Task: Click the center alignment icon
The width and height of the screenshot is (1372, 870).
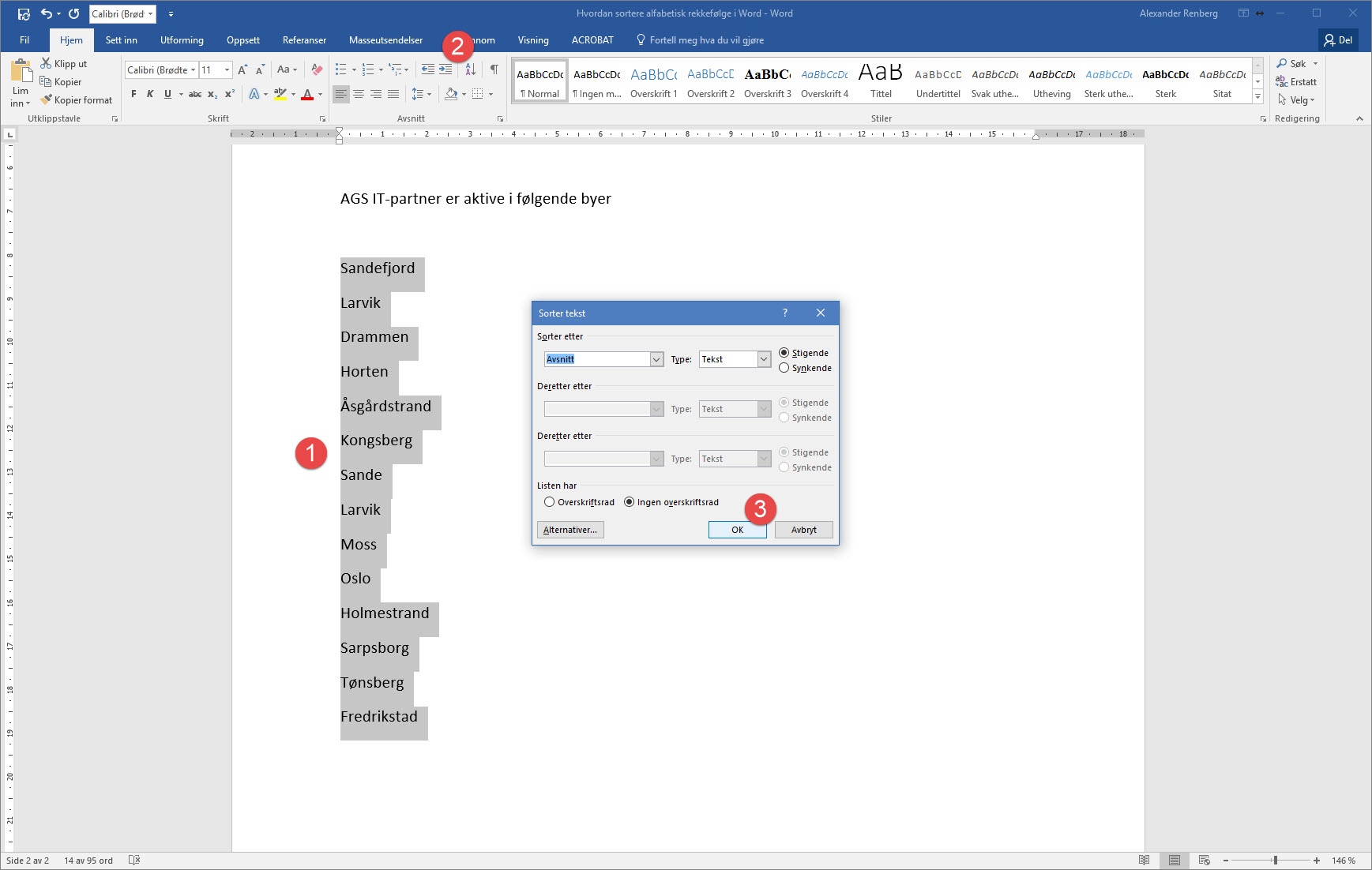Action: click(x=359, y=94)
